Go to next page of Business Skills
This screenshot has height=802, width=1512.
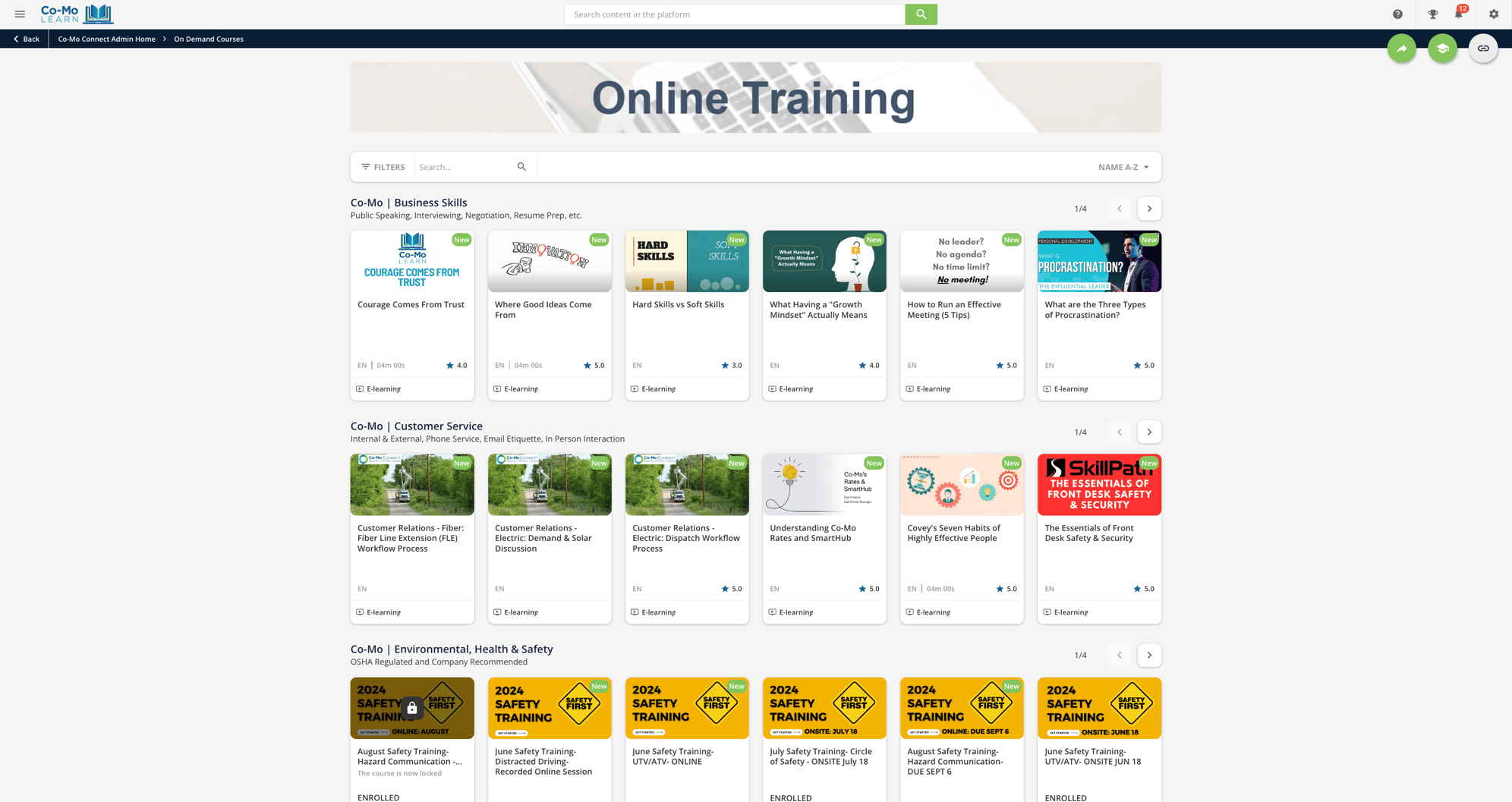click(x=1148, y=209)
